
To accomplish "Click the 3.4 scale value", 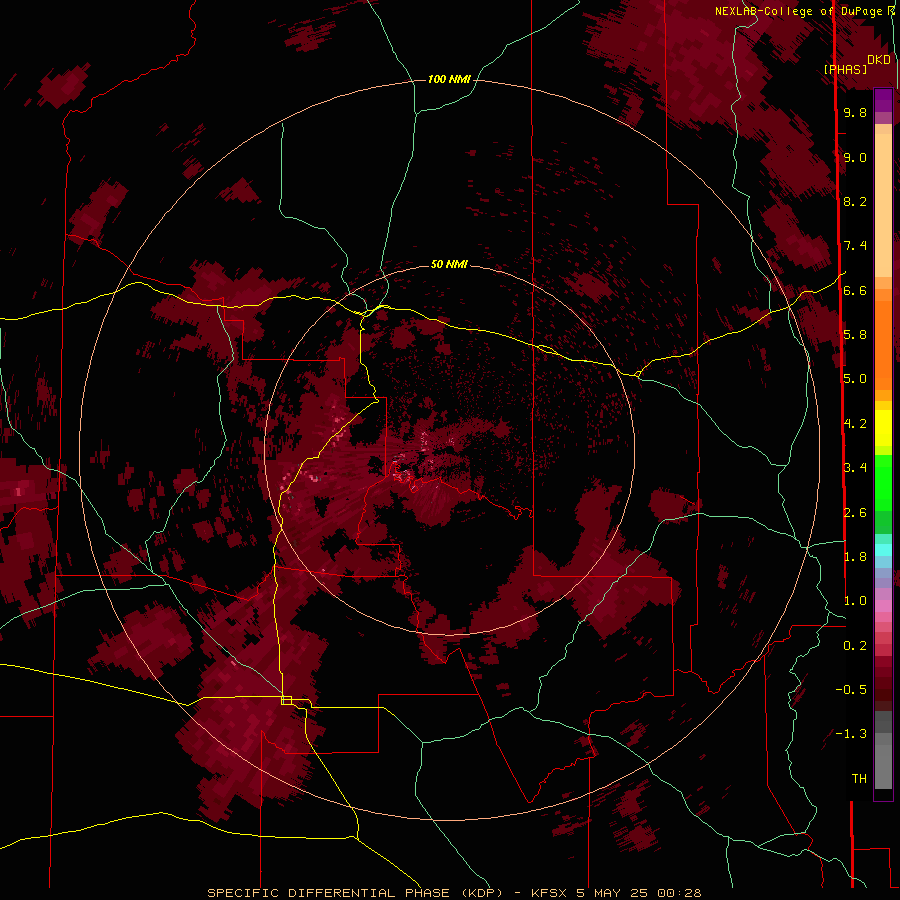I will pyautogui.click(x=855, y=468).
